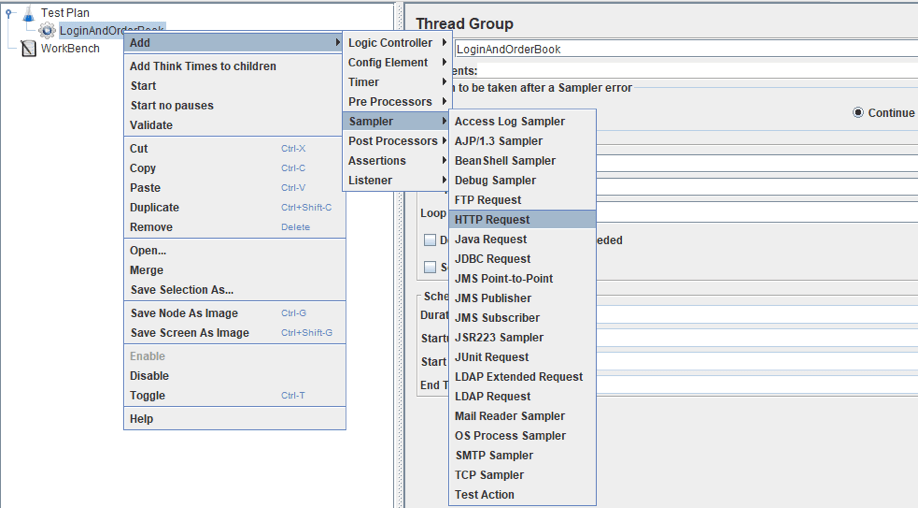Click Save Node As Image
Screen dimensions: 918x508
(x=234, y=313)
